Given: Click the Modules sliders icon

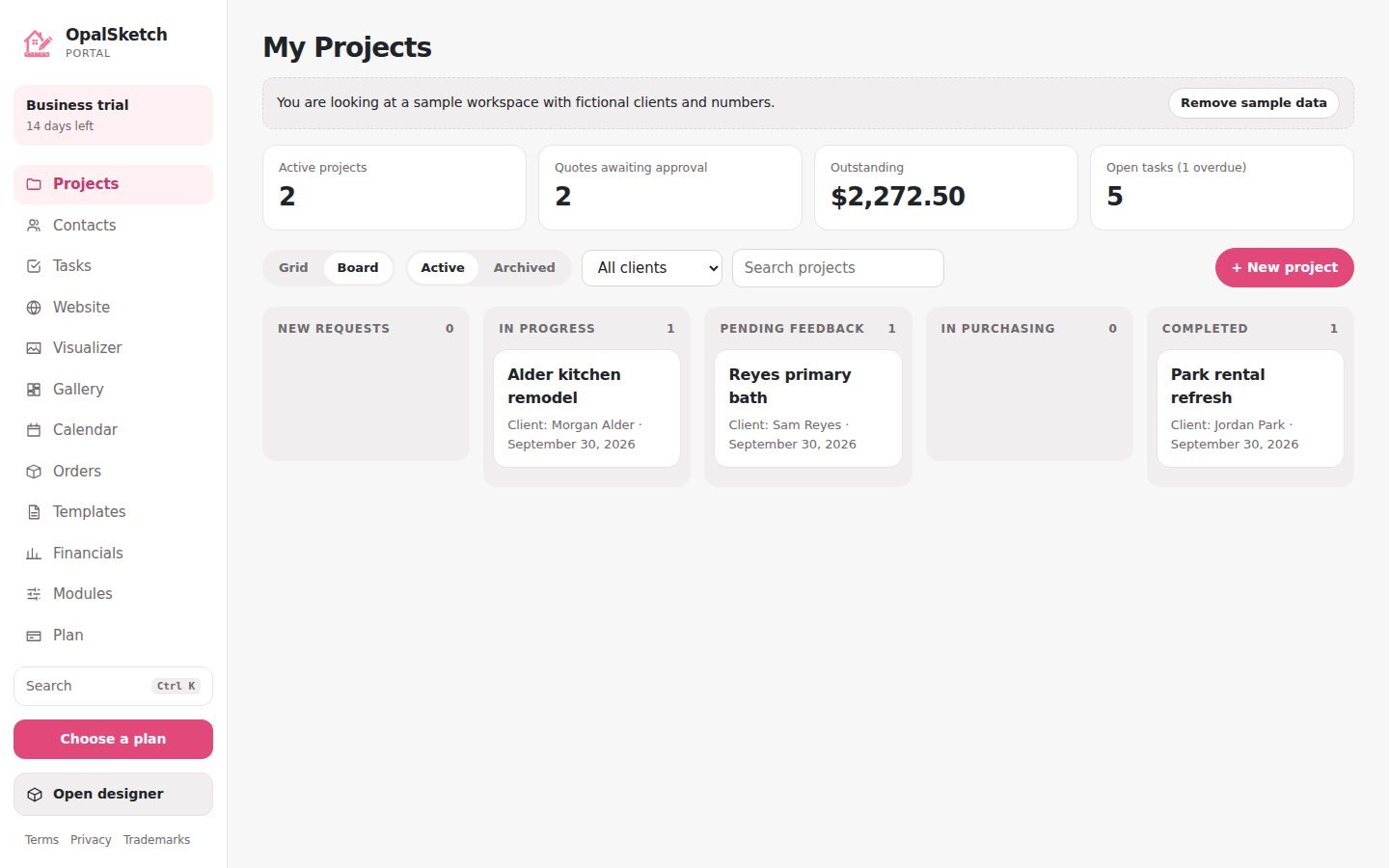Looking at the screenshot, I should [34, 594].
